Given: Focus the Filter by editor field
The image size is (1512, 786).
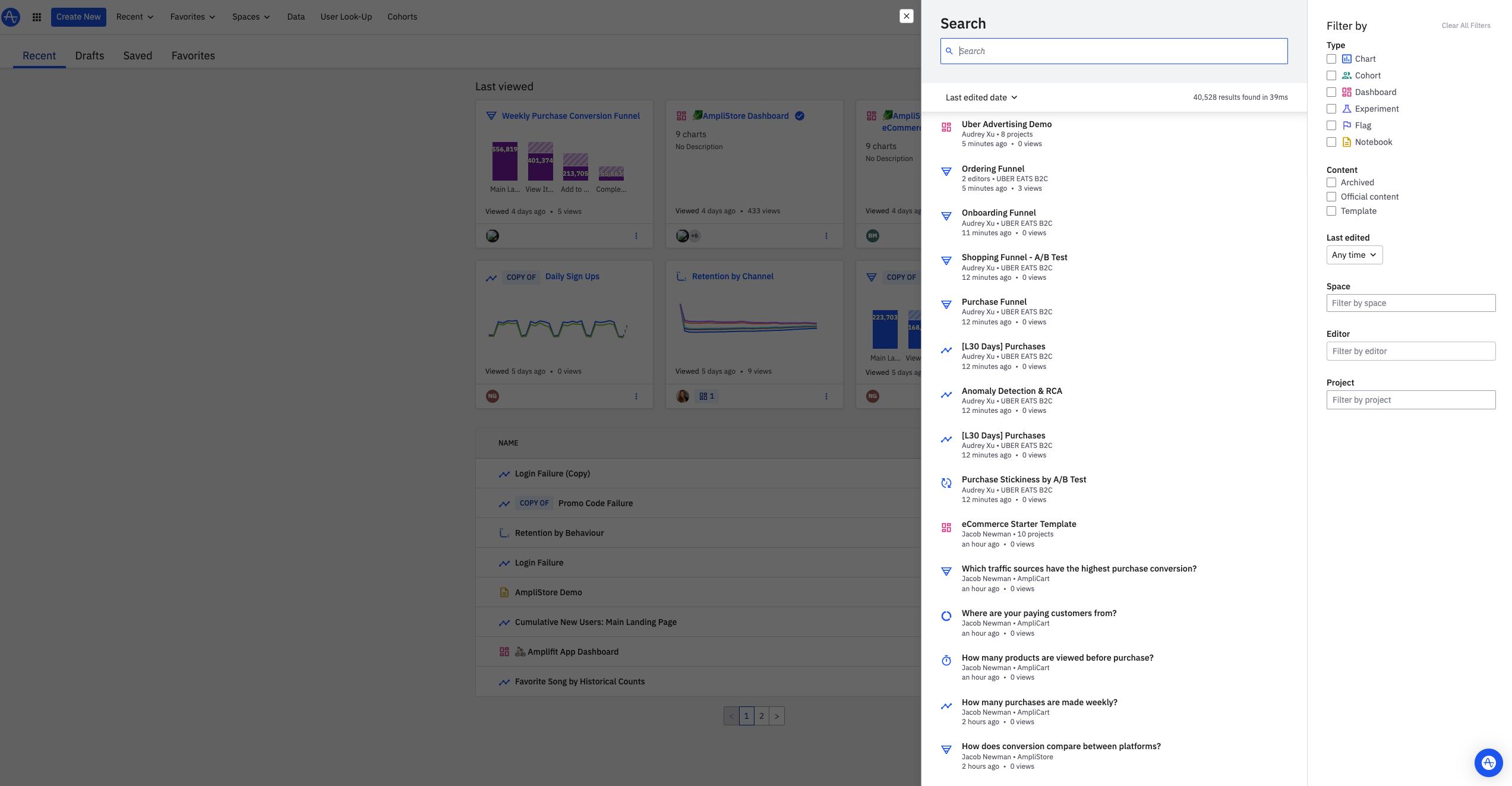Looking at the screenshot, I should click(1410, 351).
